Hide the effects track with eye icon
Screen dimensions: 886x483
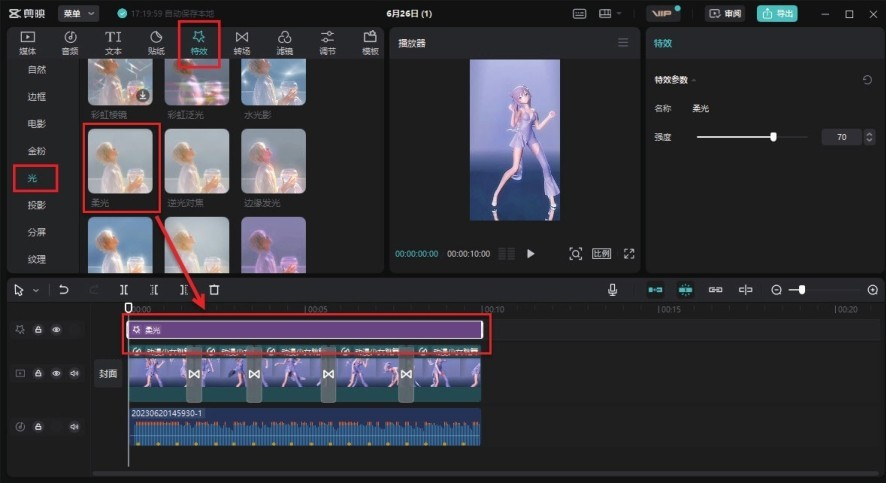click(x=57, y=329)
